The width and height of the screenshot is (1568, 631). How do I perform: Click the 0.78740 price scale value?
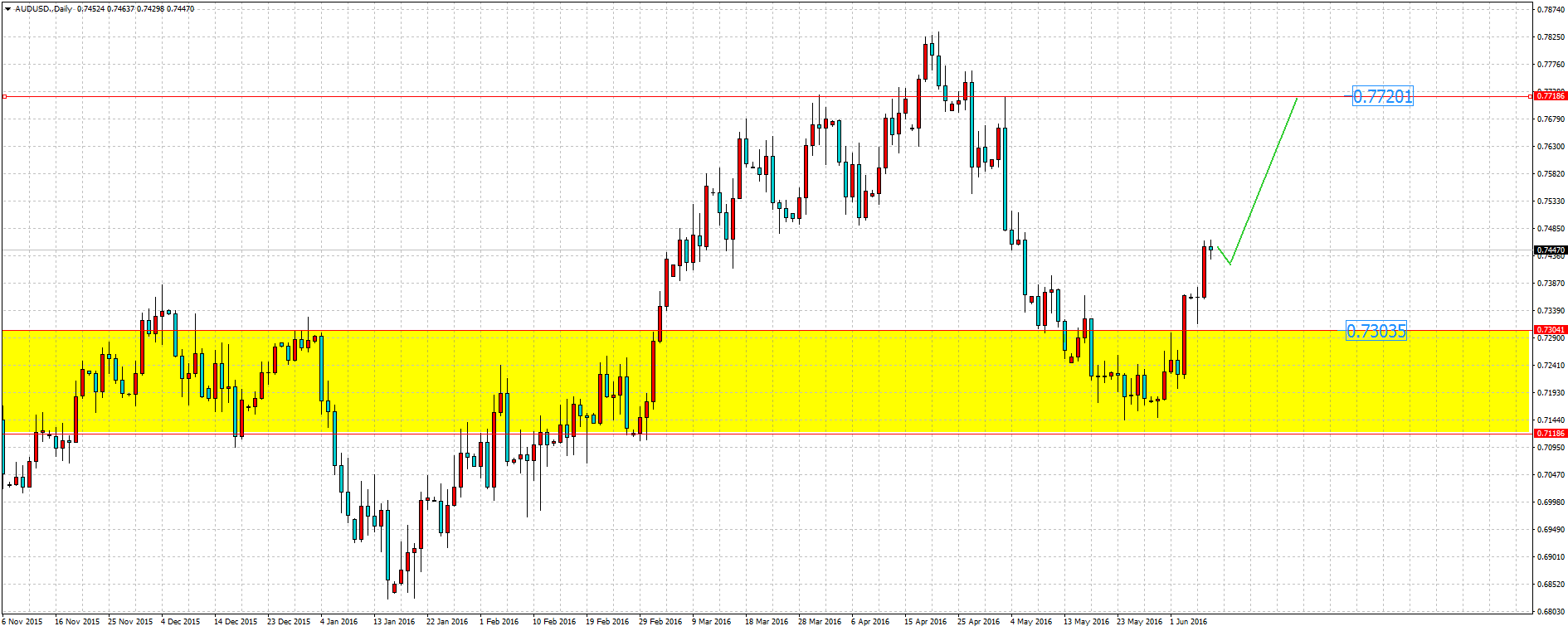(x=1551, y=10)
